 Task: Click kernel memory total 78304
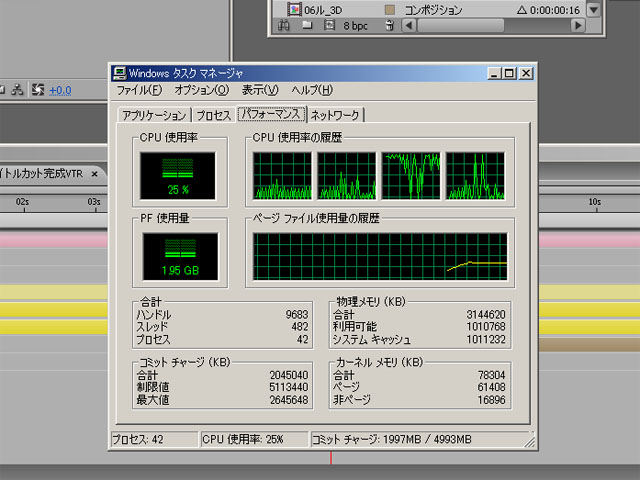[491, 375]
